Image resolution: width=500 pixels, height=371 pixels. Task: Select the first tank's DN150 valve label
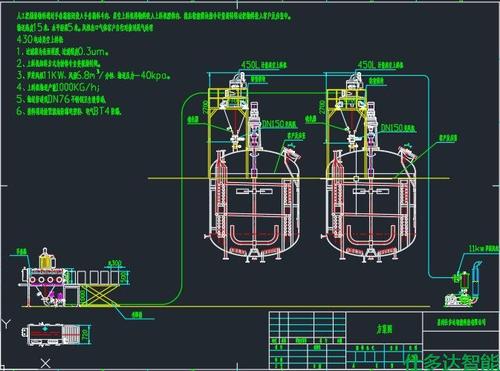pyautogui.click(x=279, y=124)
